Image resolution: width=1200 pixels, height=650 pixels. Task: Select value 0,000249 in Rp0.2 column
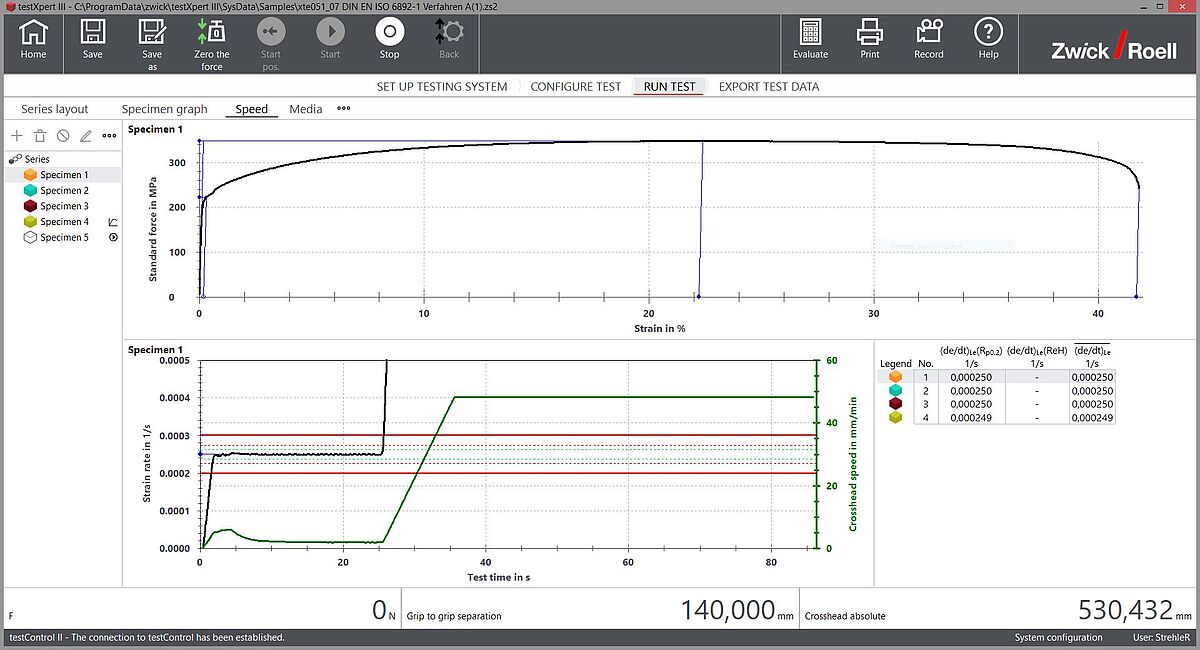pyautogui.click(x=969, y=417)
